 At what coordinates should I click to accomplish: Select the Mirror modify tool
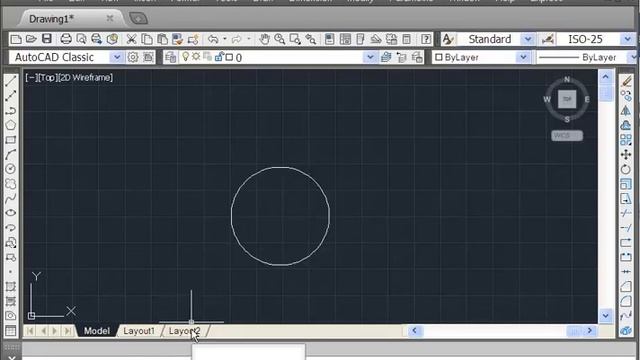(x=626, y=111)
